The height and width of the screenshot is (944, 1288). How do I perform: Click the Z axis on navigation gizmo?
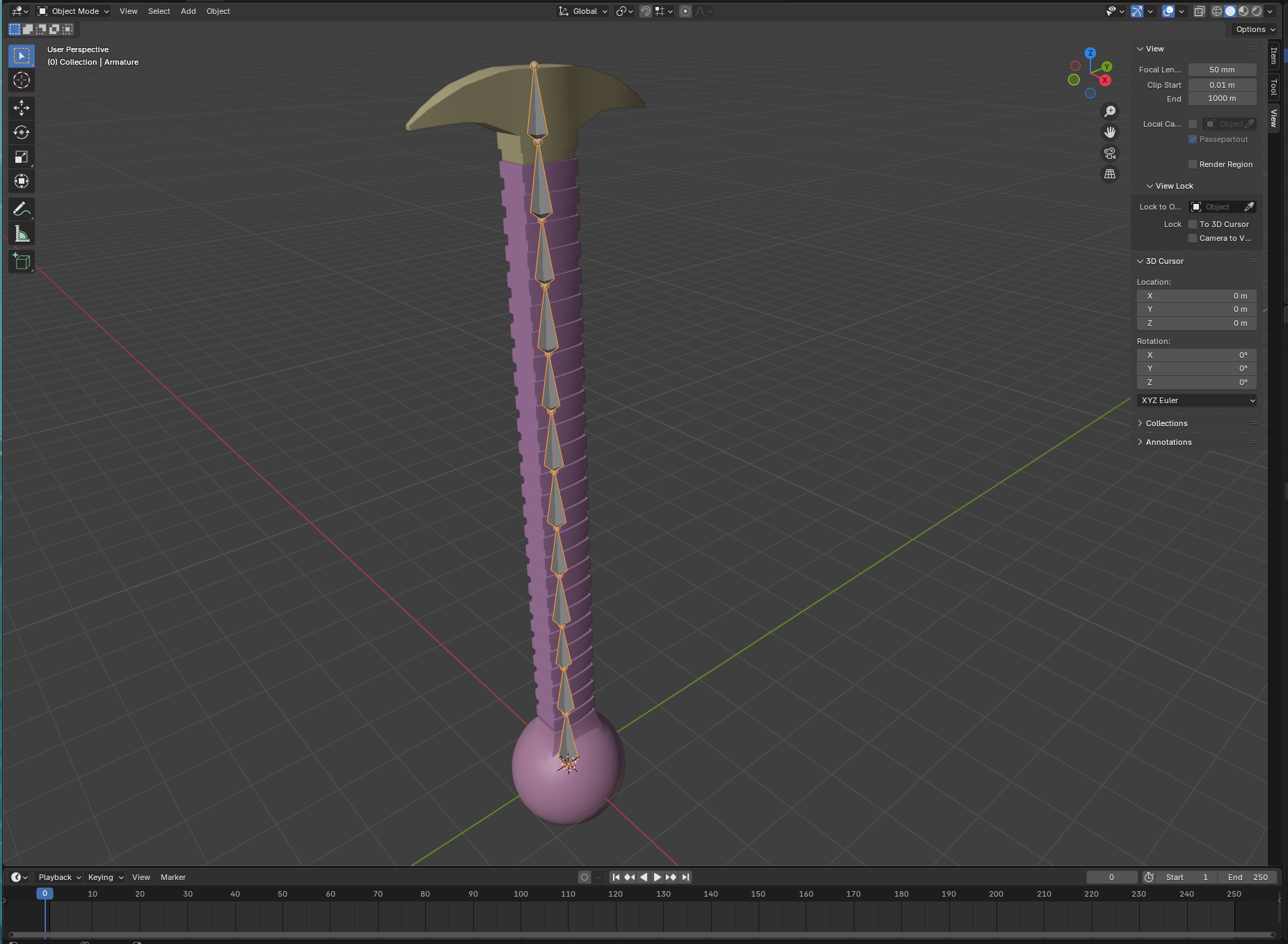[x=1090, y=53]
